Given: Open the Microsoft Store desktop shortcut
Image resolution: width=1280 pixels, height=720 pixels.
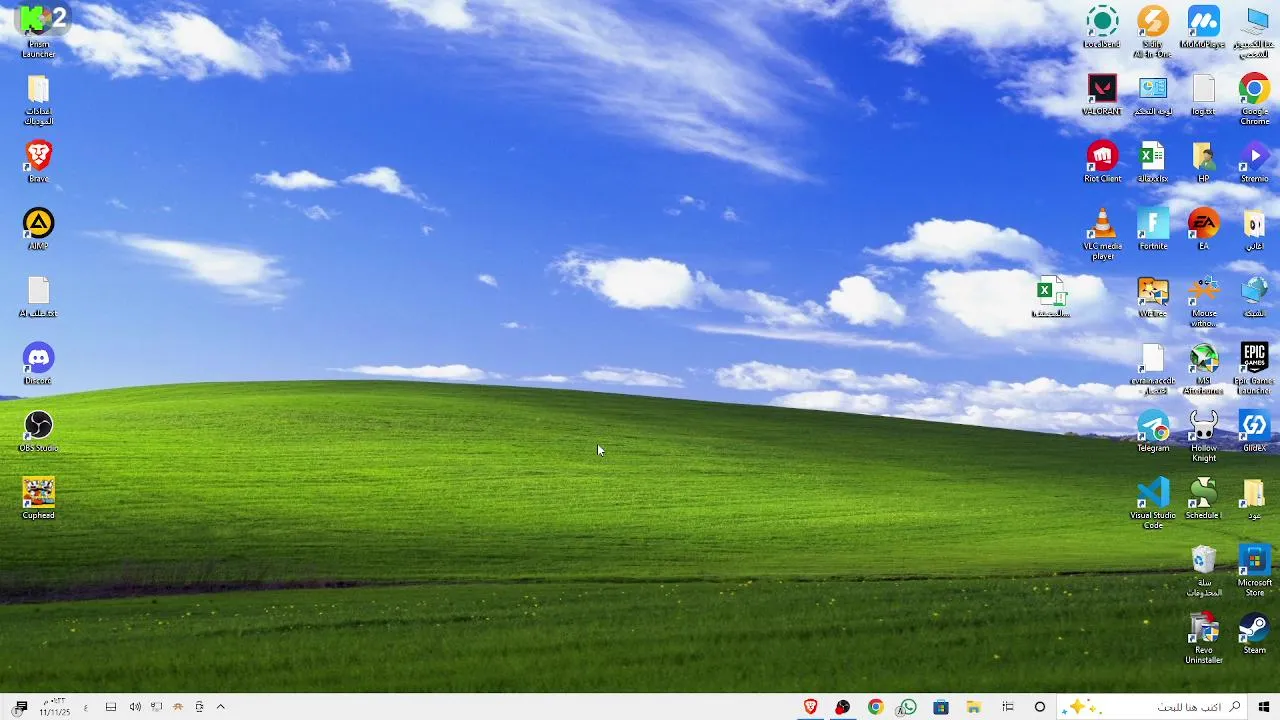Looking at the screenshot, I should click(x=1254, y=571).
